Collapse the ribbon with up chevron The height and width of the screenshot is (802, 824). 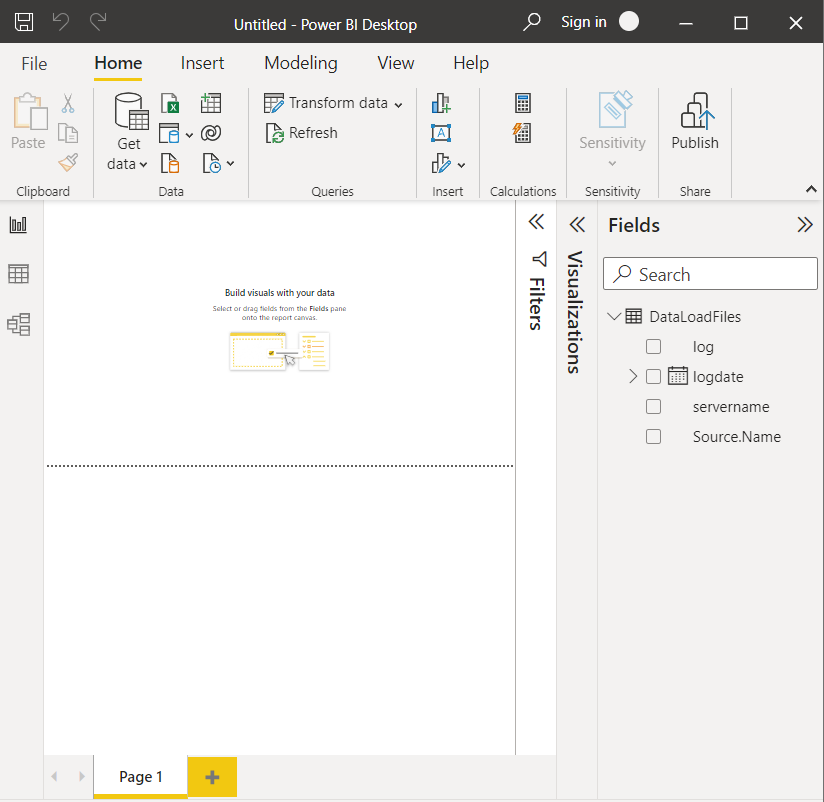pyautogui.click(x=811, y=189)
